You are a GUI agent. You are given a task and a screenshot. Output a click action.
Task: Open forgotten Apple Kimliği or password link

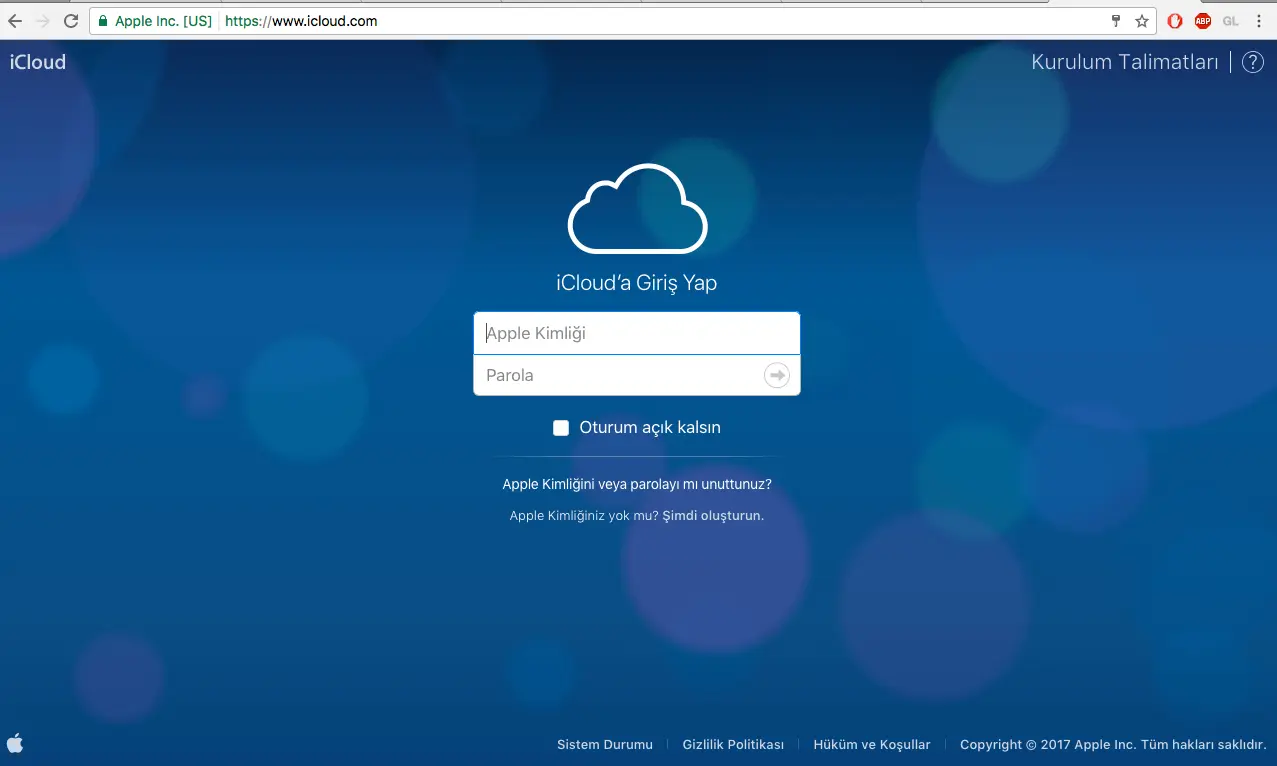pyautogui.click(x=637, y=484)
